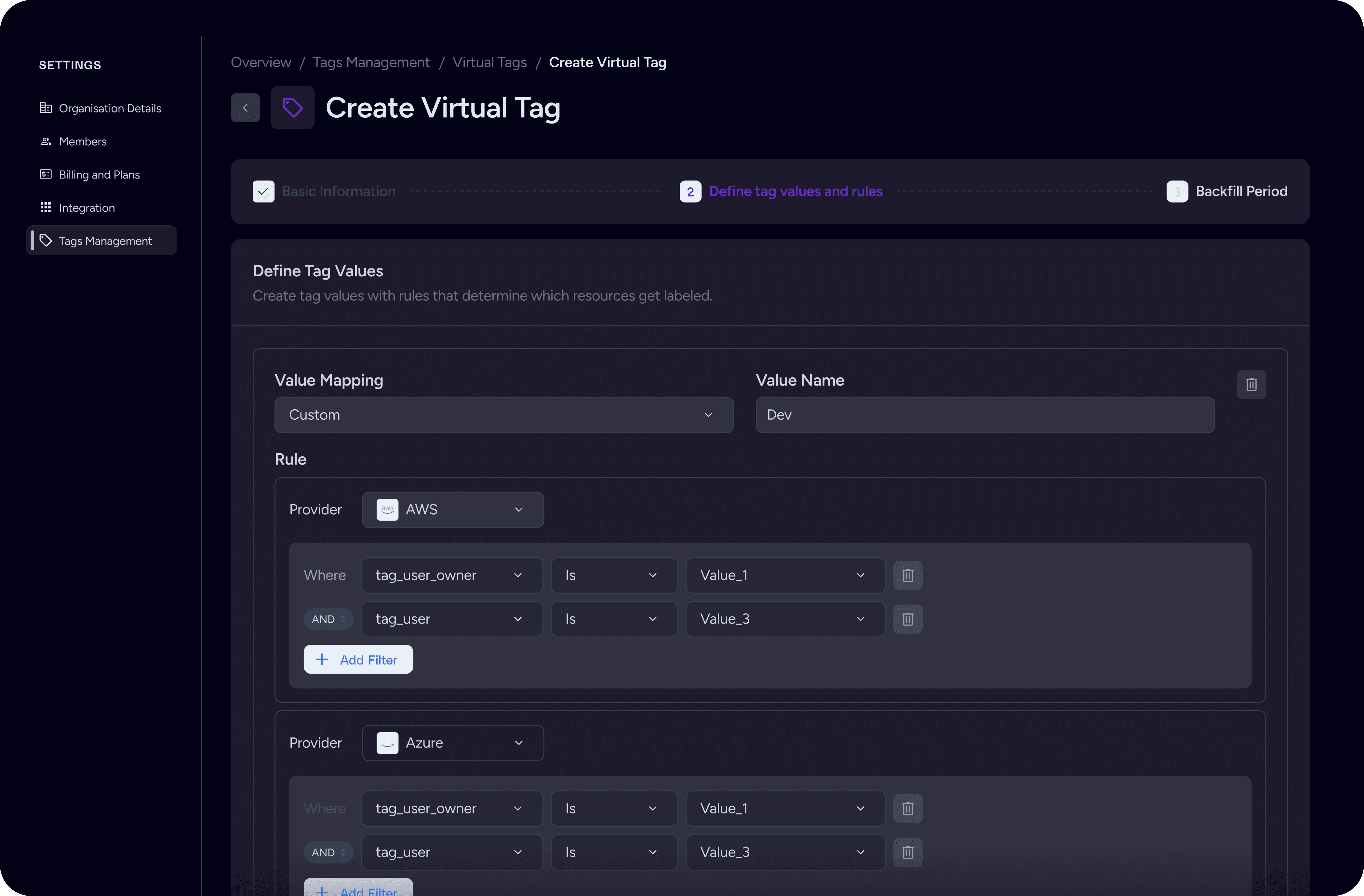
Task: Click the Define Tag Values heading
Action: (x=318, y=271)
